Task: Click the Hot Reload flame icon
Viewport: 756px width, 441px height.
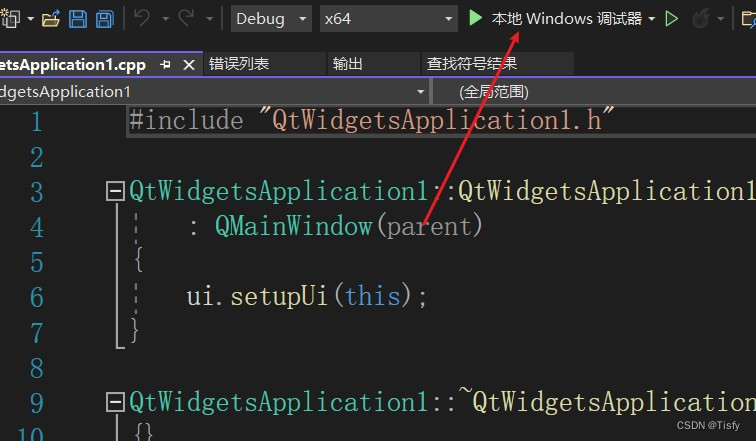Action: (x=701, y=19)
